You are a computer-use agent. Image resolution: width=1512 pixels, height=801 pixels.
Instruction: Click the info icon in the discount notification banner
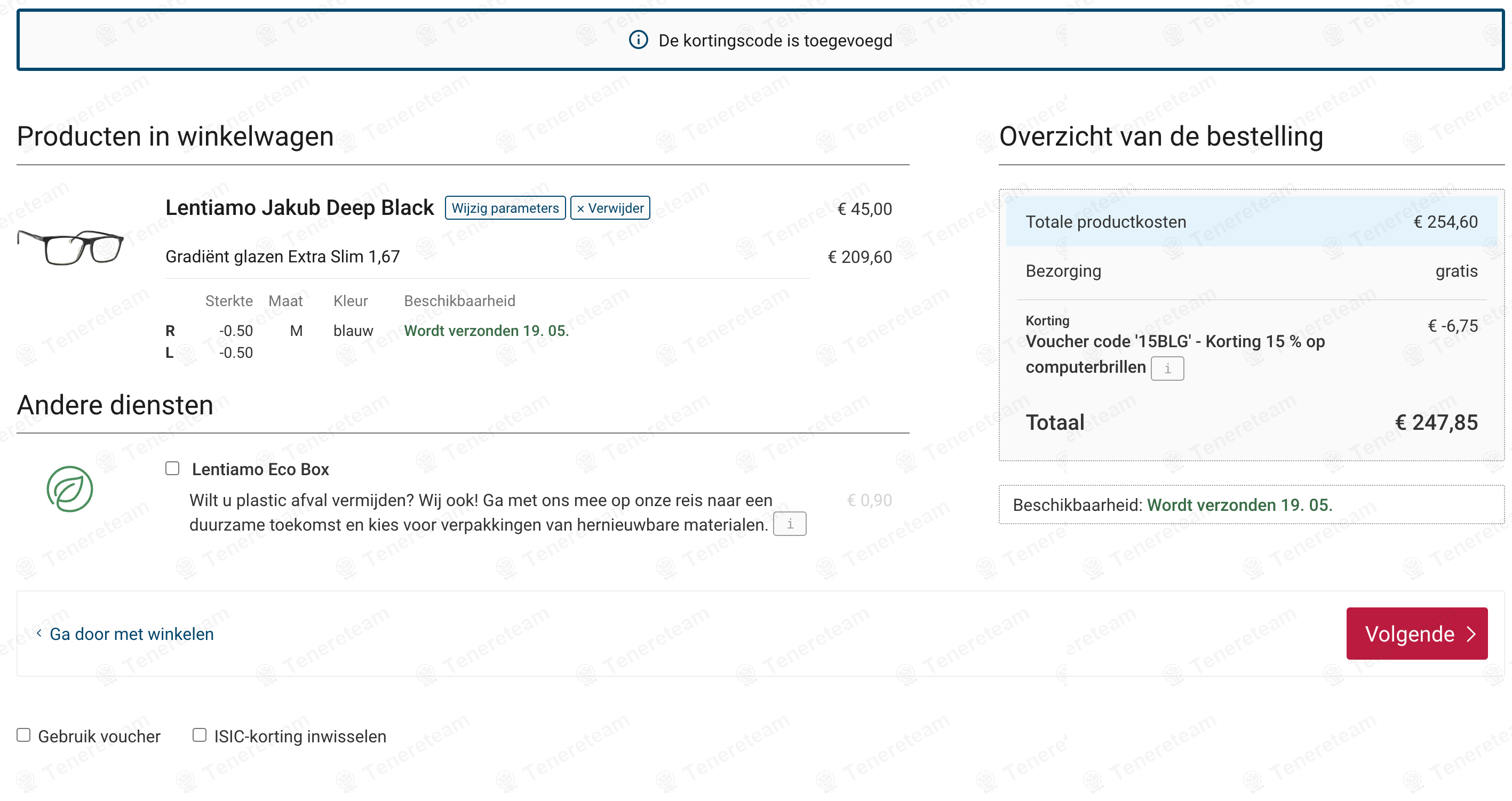(x=638, y=40)
